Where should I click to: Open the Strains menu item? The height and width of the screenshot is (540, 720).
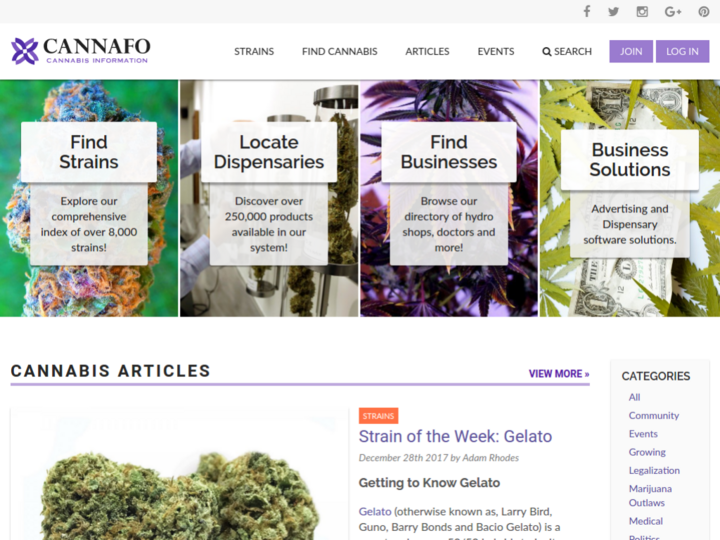254,51
